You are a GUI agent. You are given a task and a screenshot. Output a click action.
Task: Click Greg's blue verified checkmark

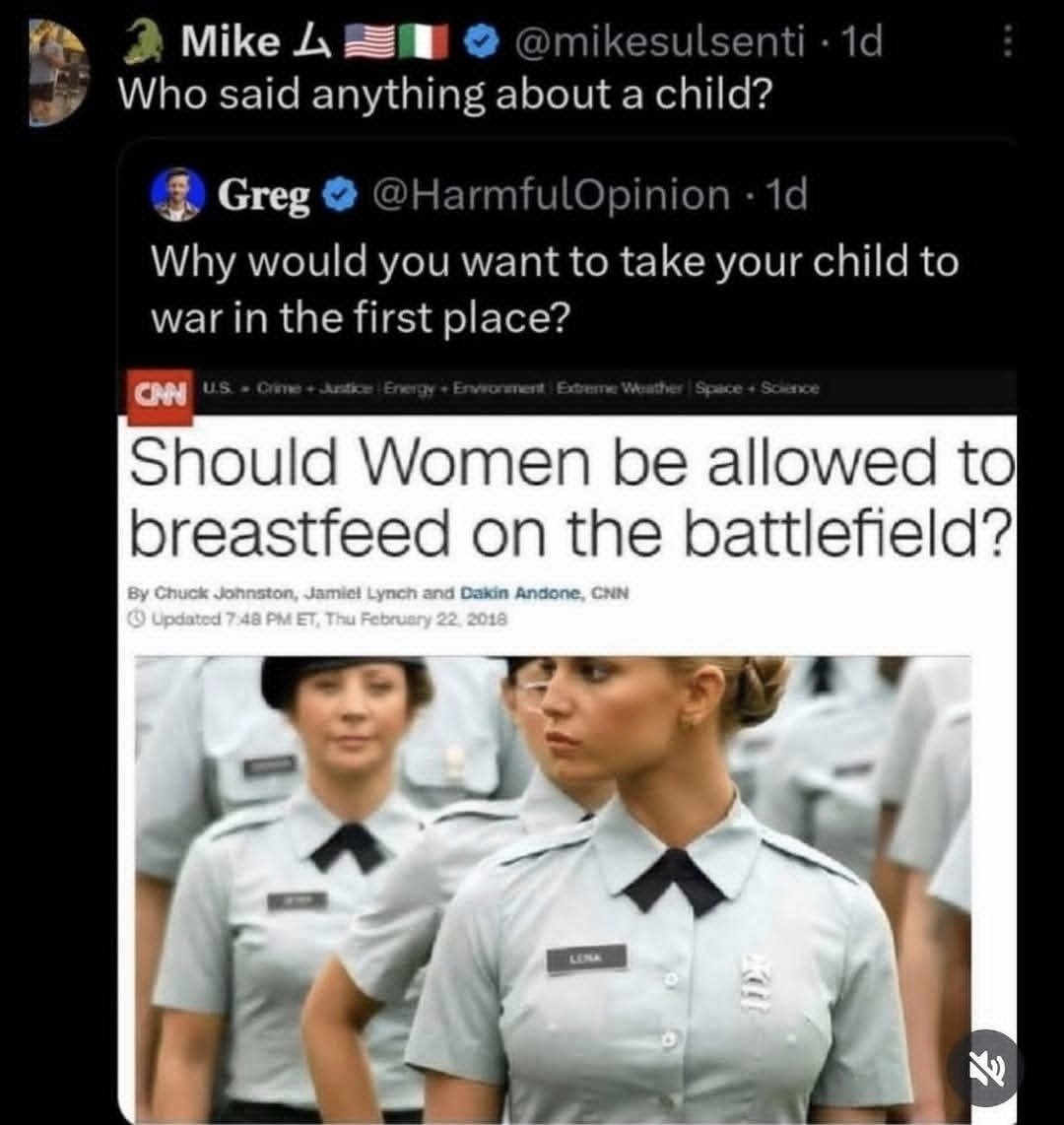point(340,196)
